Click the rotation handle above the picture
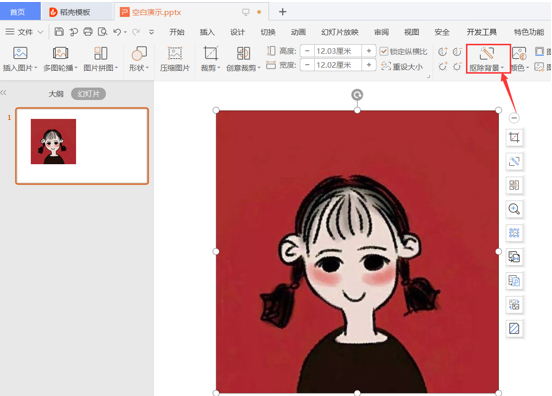Screen dimensions: 552x396 pyautogui.click(x=357, y=95)
